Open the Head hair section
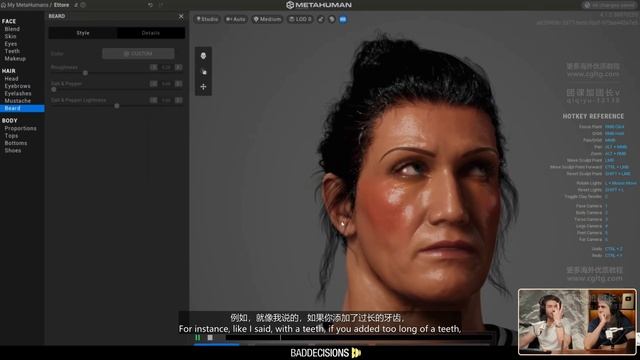Viewport: 640px width, 360px height. 11,78
